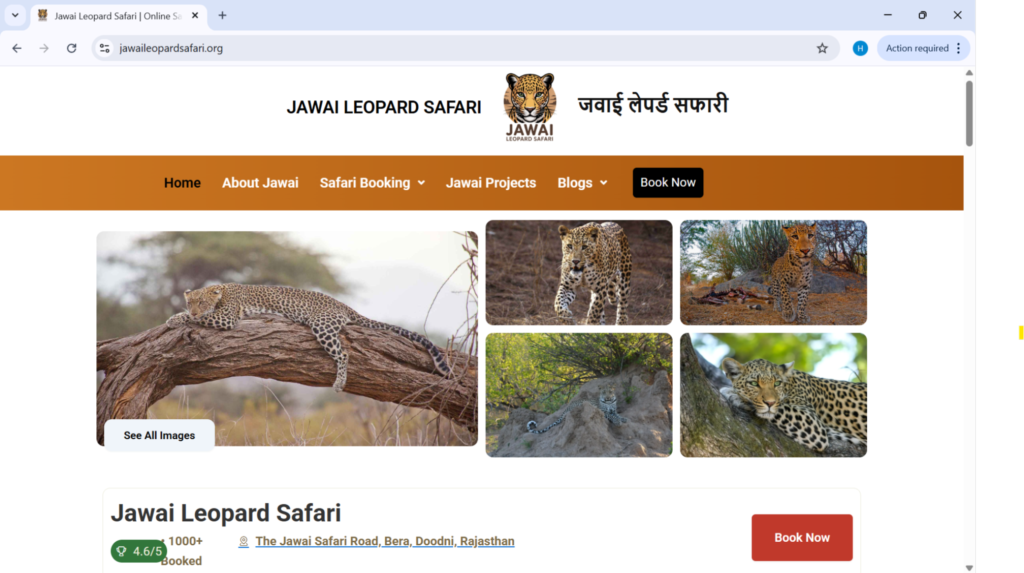This screenshot has width=1024, height=573.
Task: Bookmark this page with the star icon
Action: coord(822,48)
